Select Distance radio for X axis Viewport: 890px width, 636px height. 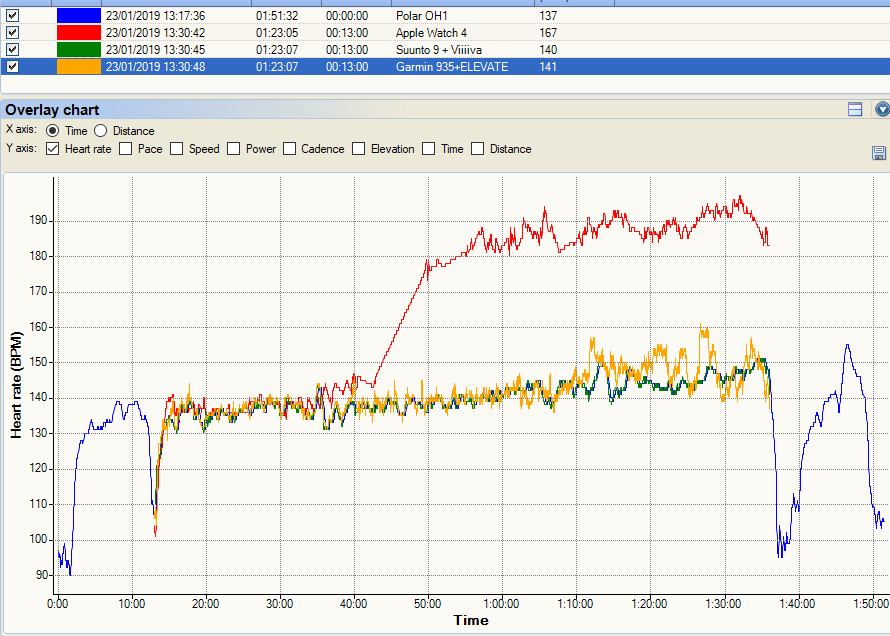(101, 131)
